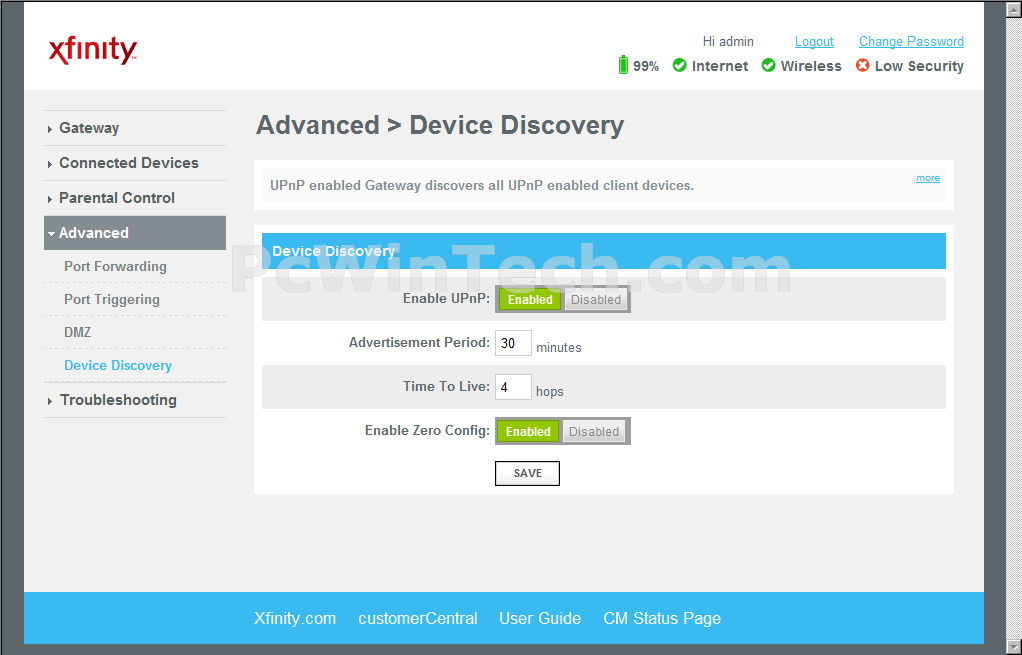The height and width of the screenshot is (655, 1022).
Task: Click the Xfinity logo
Action: click(x=93, y=51)
